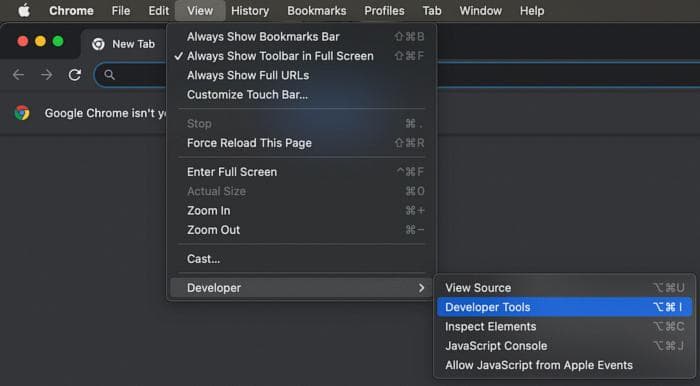Image resolution: width=700 pixels, height=386 pixels.
Task: Click the browser back arrow
Action: (18, 75)
